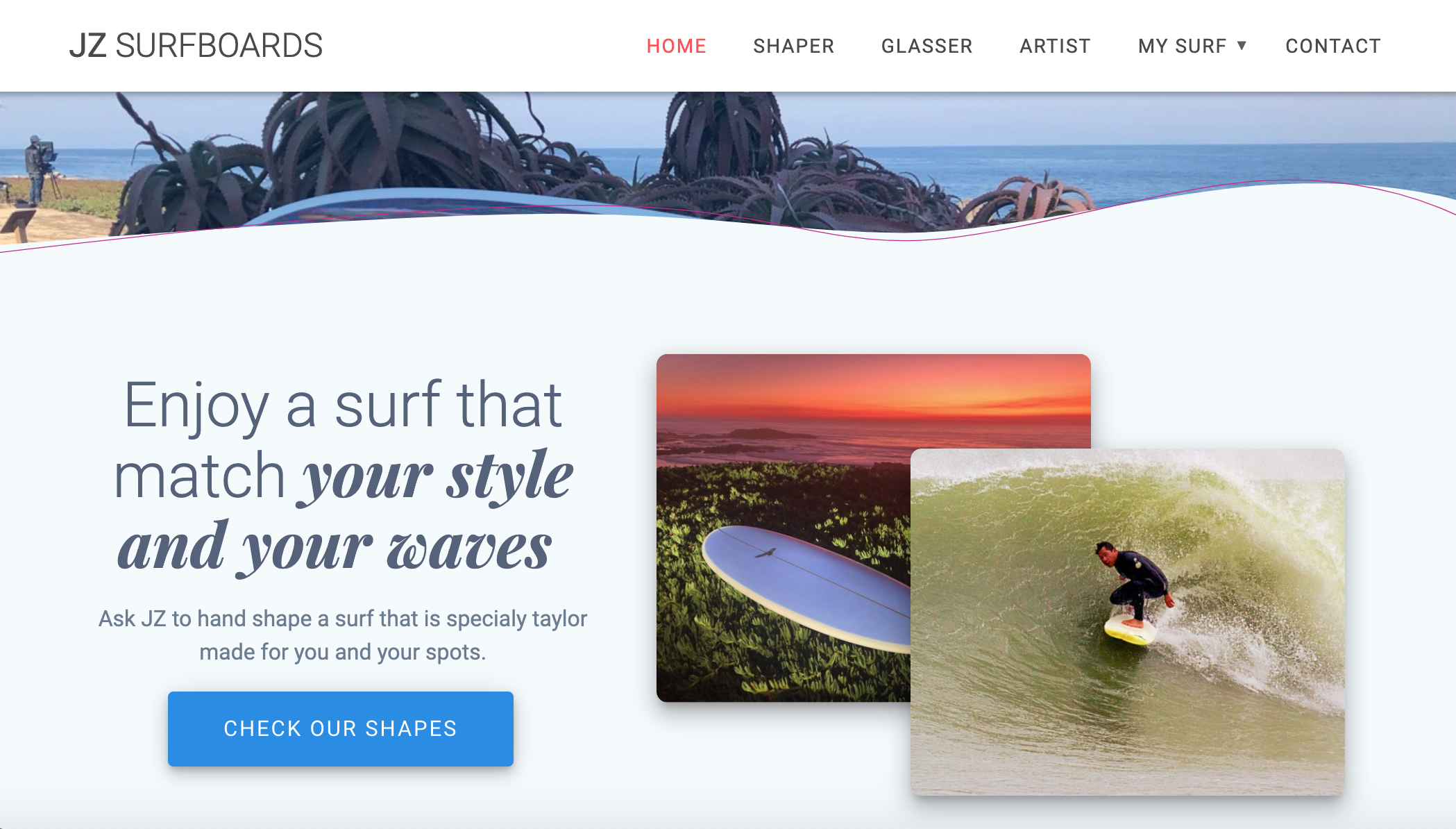Click the JZ SURFBOARDS site logo
Screen dimensions: 1456x829
point(196,46)
